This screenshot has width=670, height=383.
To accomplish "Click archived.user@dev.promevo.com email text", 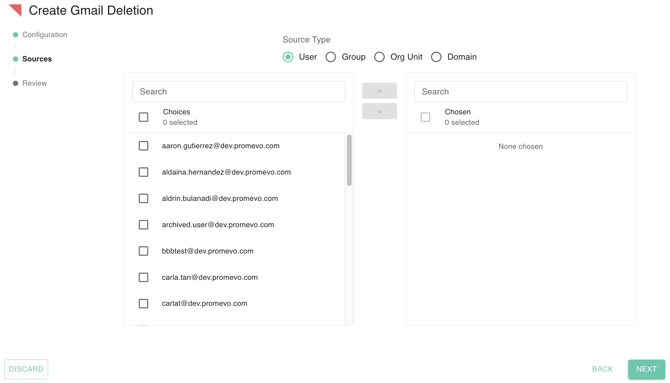I will [x=218, y=225].
